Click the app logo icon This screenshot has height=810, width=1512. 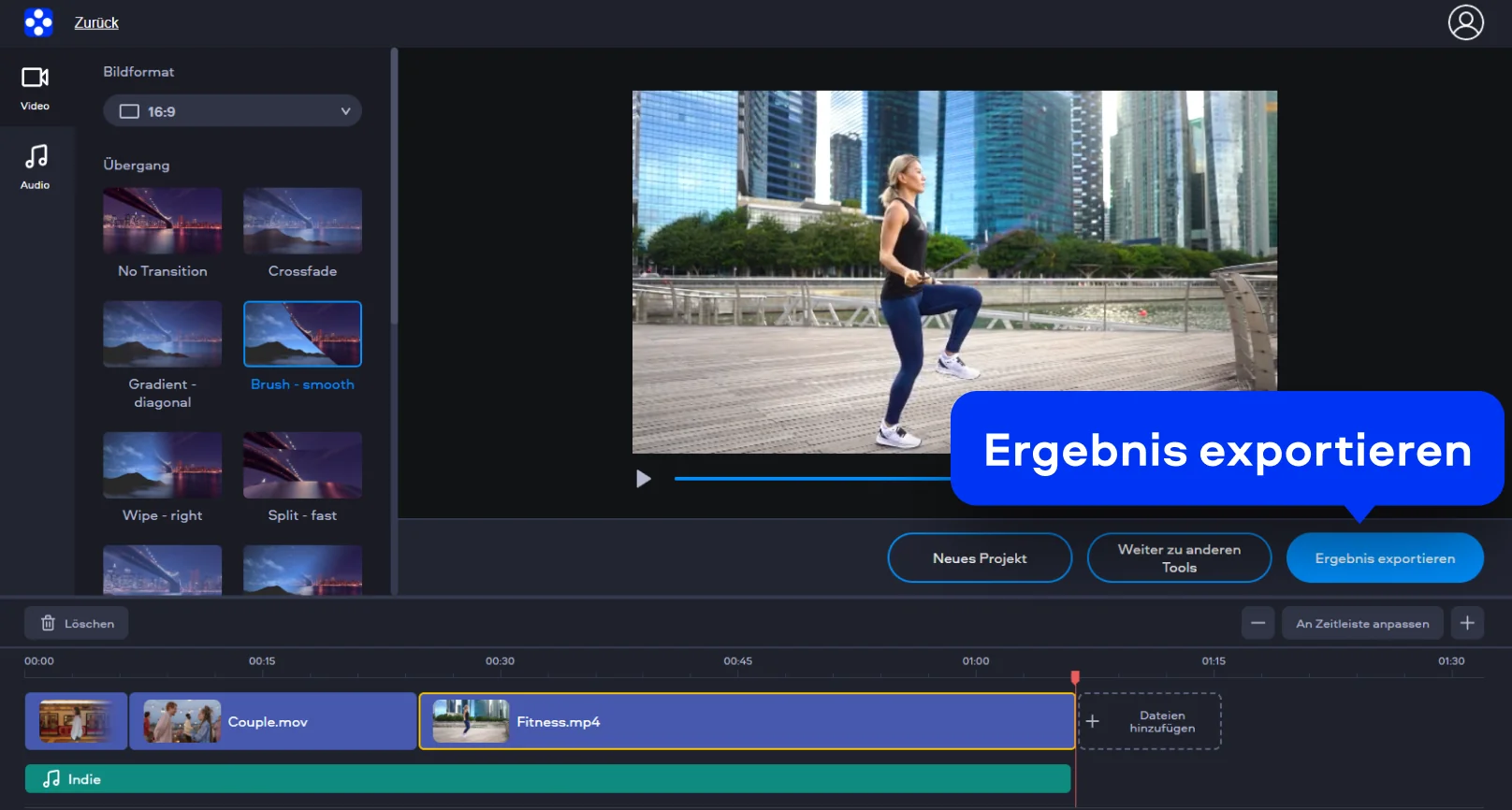38,22
